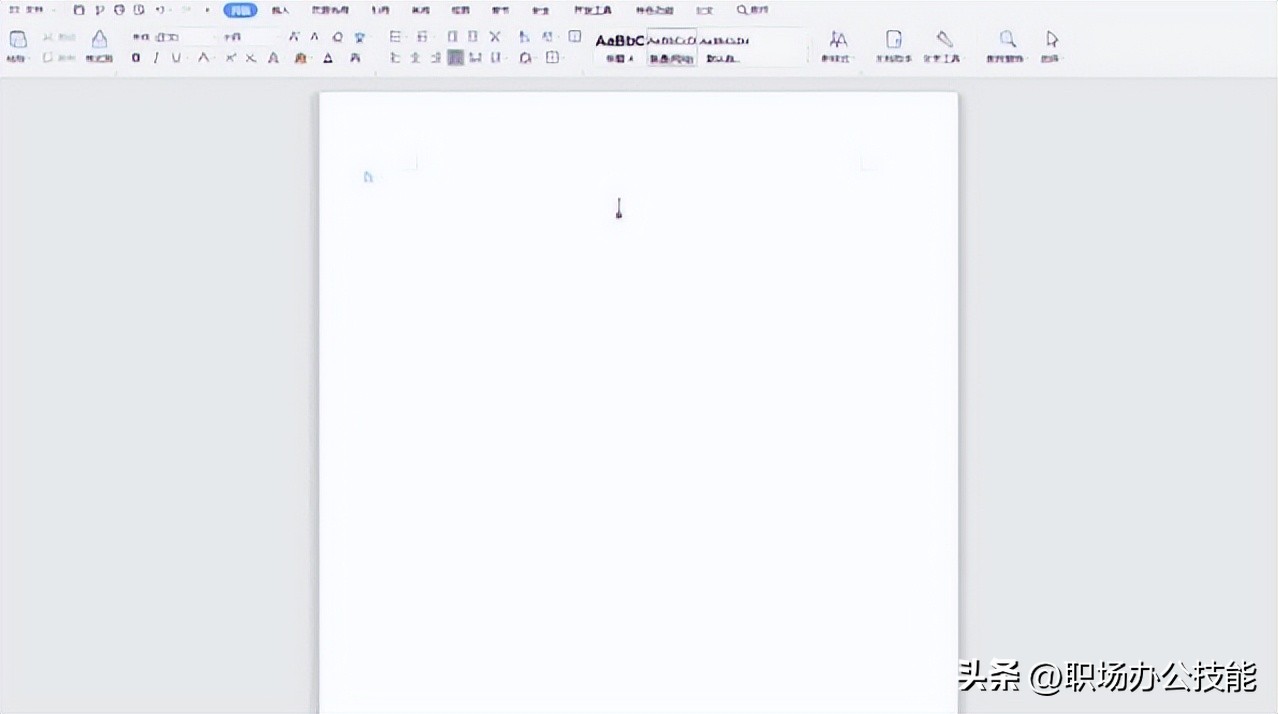
Task: Apply distributed alignment
Action: [x=475, y=58]
